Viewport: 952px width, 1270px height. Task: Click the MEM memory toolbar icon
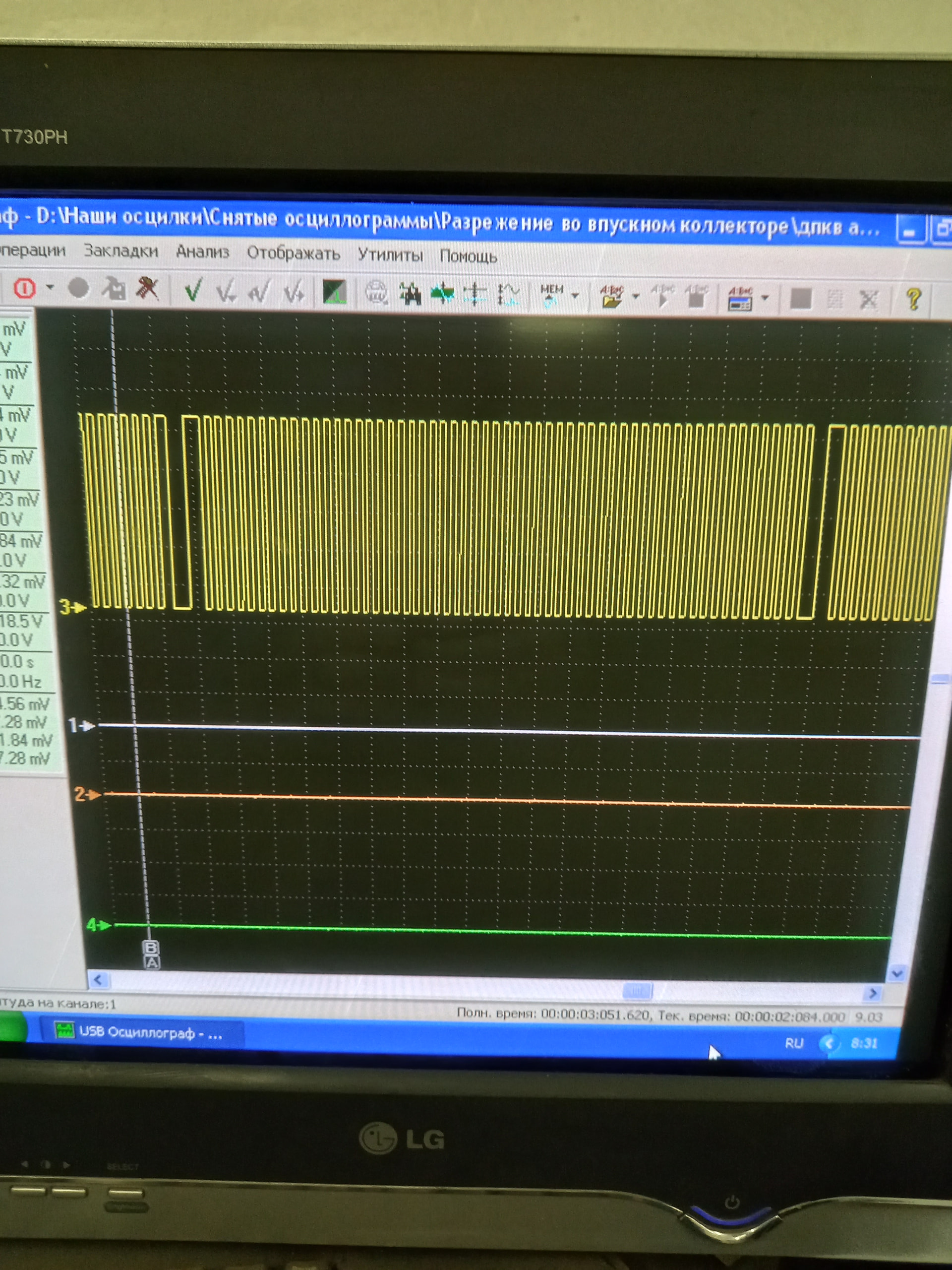click(x=551, y=295)
